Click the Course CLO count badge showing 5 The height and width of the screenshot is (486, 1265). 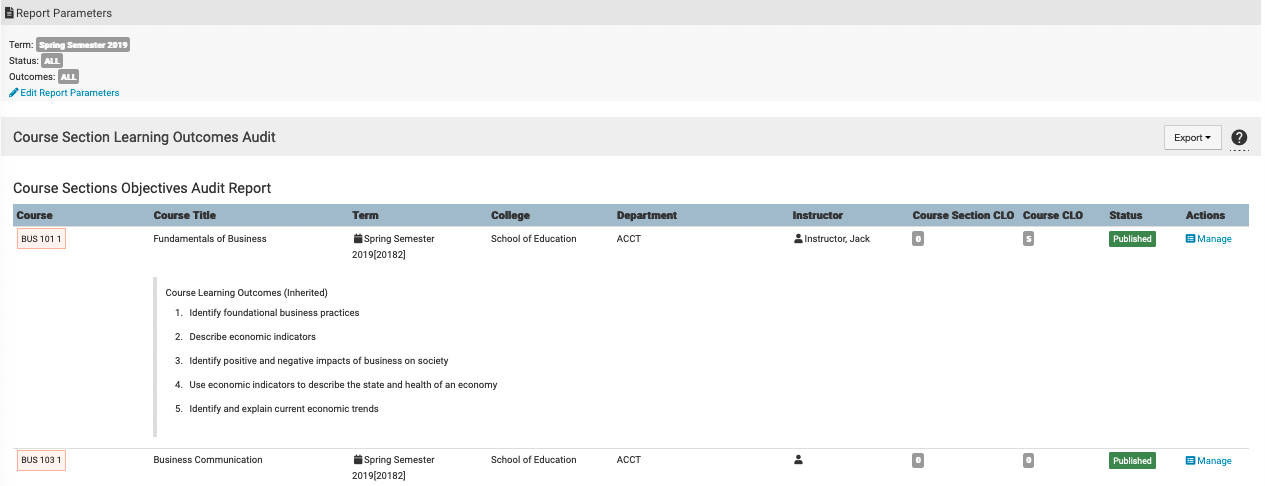coord(1028,239)
